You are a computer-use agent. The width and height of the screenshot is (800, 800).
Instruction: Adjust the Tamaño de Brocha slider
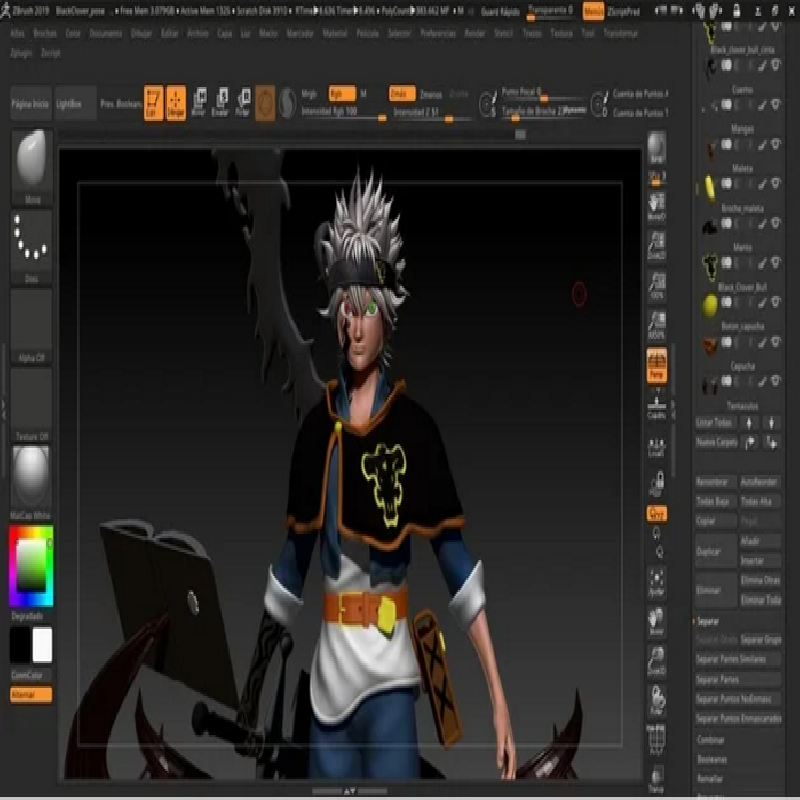click(x=544, y=112)
